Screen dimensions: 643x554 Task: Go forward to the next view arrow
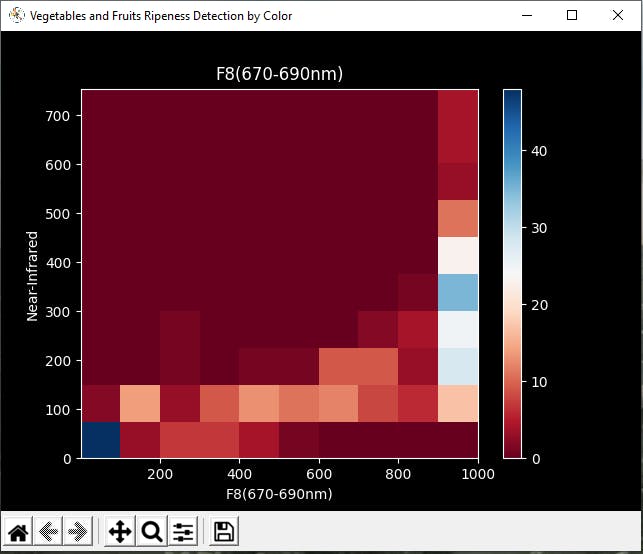coord(78,532)
